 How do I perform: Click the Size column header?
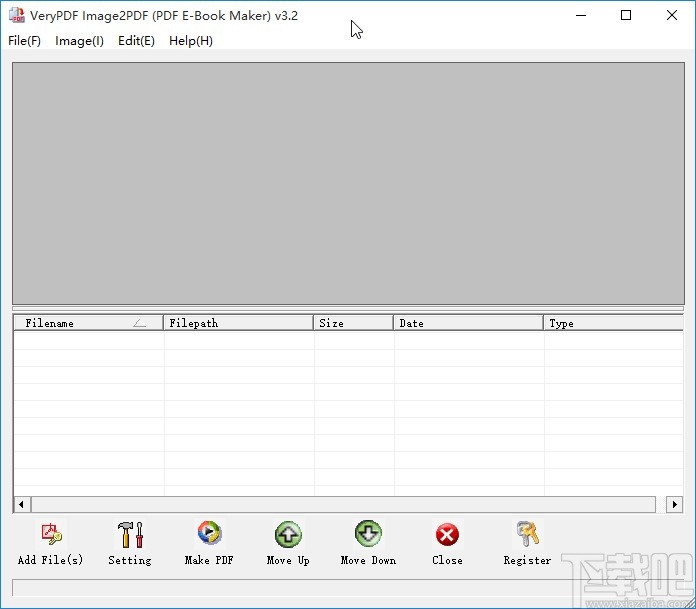point(353,323)
